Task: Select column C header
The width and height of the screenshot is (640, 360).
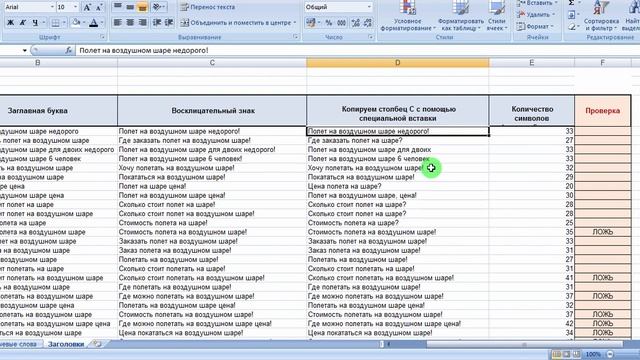Action: pos(212,62)
